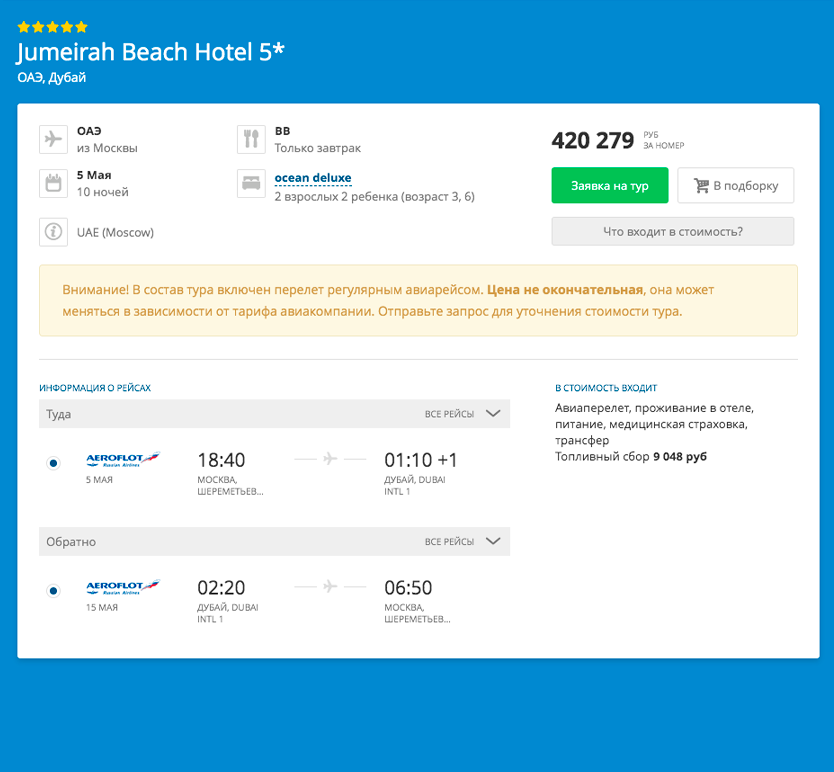Click the Туда section header
The height and width of the screenshot is (772, 834).
click(x=59, y=414)
